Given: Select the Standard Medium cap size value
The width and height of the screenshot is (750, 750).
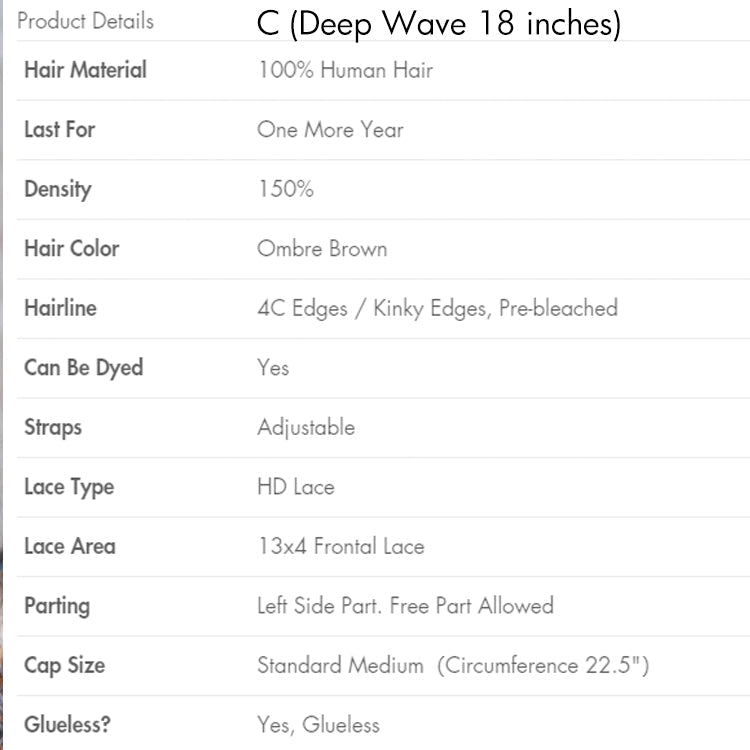Looking at the screenshot, I should (x=342, y=665).
